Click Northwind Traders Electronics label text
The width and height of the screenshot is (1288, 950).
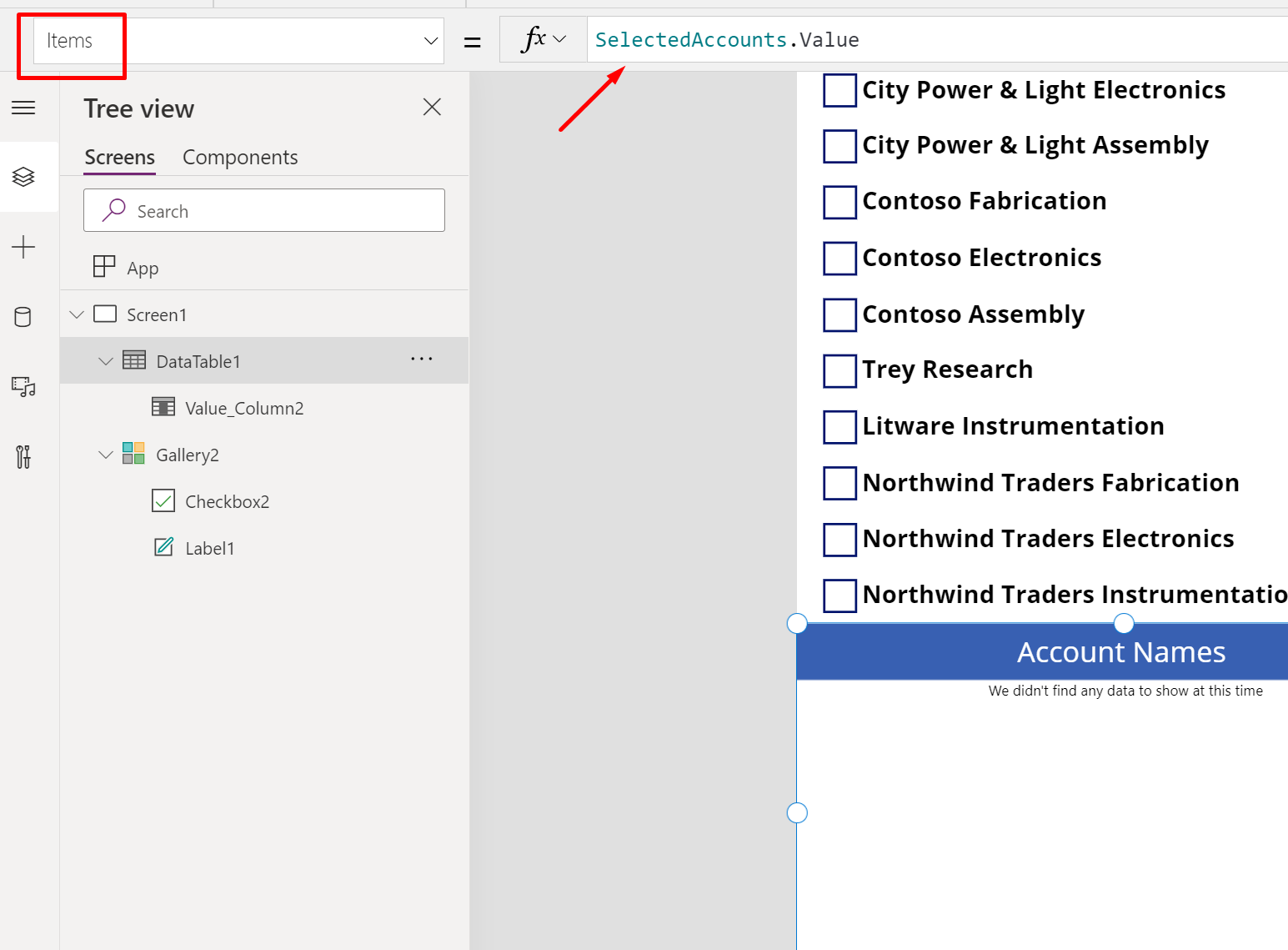(x=1049, y=539)
